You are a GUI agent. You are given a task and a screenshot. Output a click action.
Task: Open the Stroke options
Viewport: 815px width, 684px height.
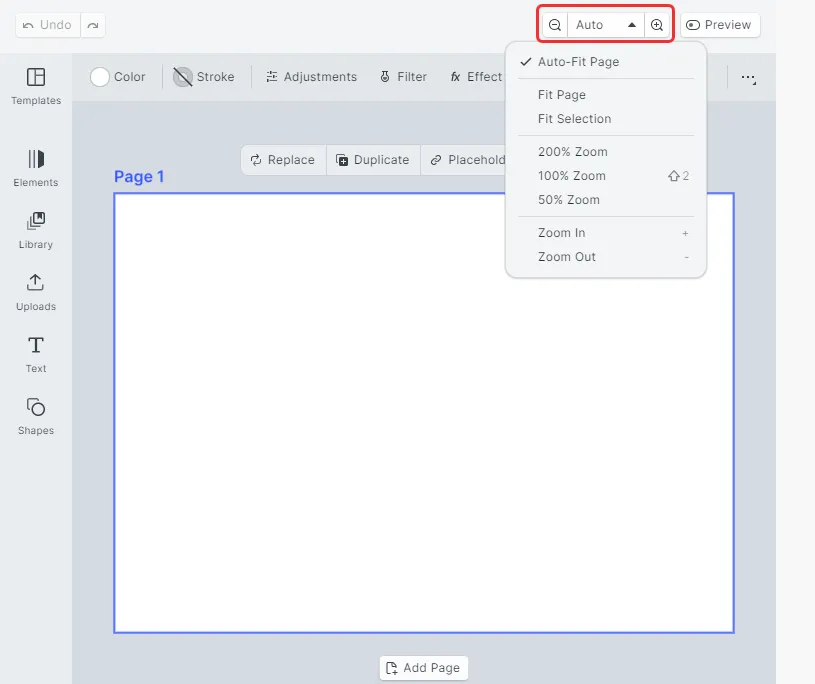pyautogui.click(x=204, y=77)
